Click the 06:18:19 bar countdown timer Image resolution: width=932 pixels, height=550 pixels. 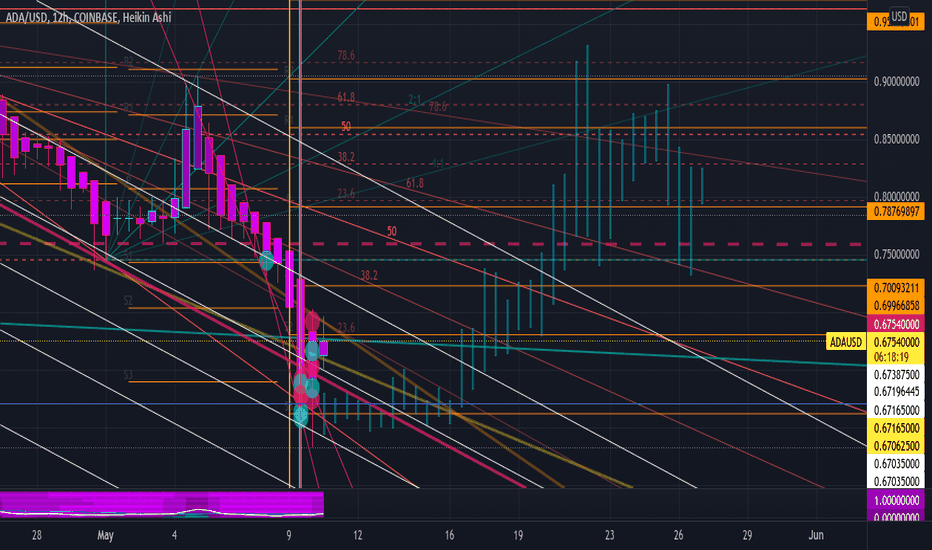pos(890,357)
